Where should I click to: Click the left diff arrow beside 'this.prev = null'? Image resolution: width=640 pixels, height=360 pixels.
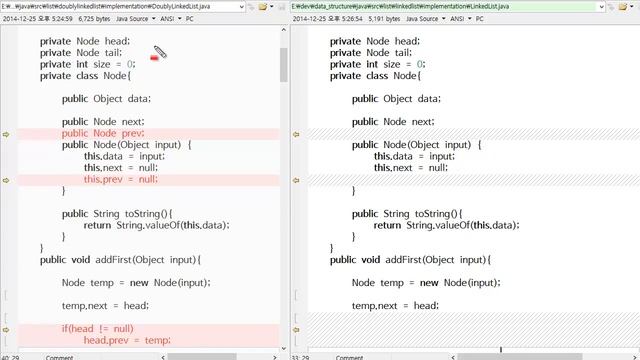[6, 180]
